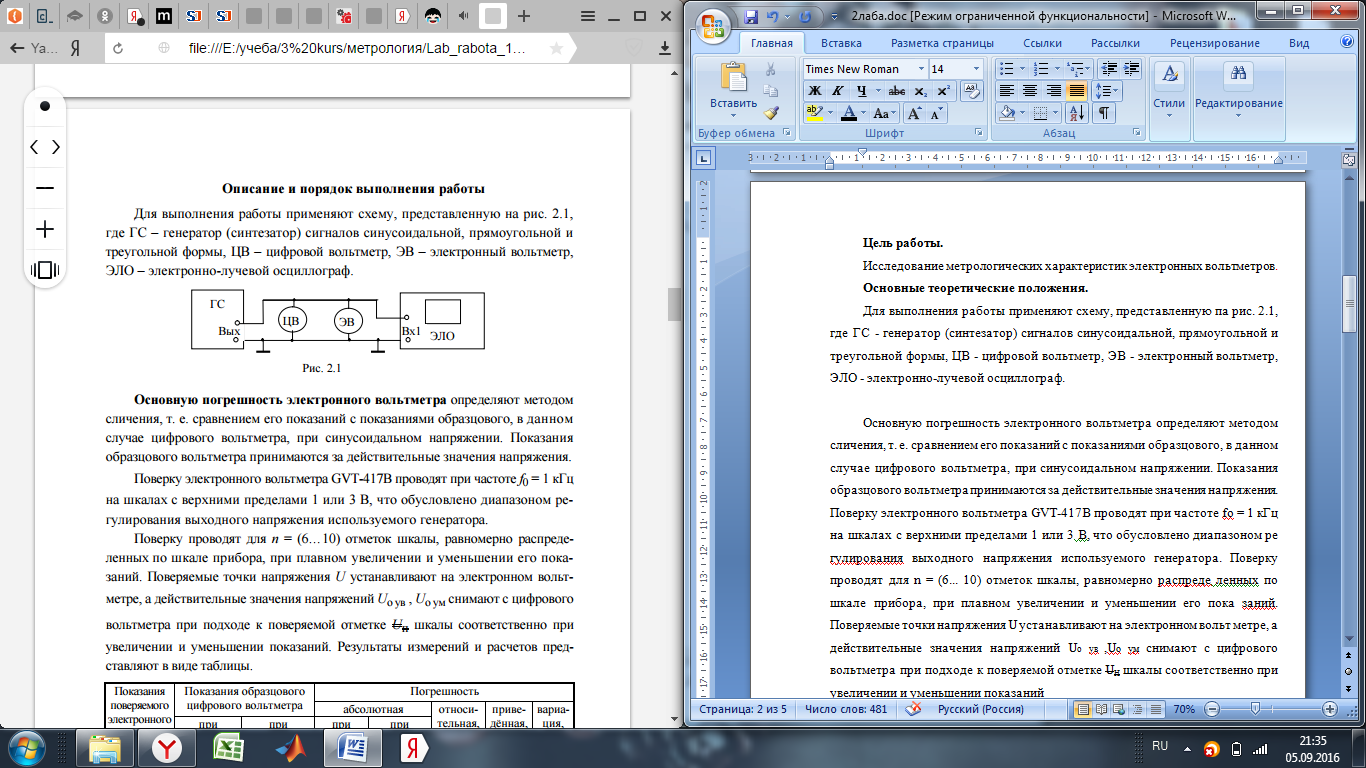Click word count Число слов: 481
The width and height of the screenshot is (1366, 768).
point(846,710)
